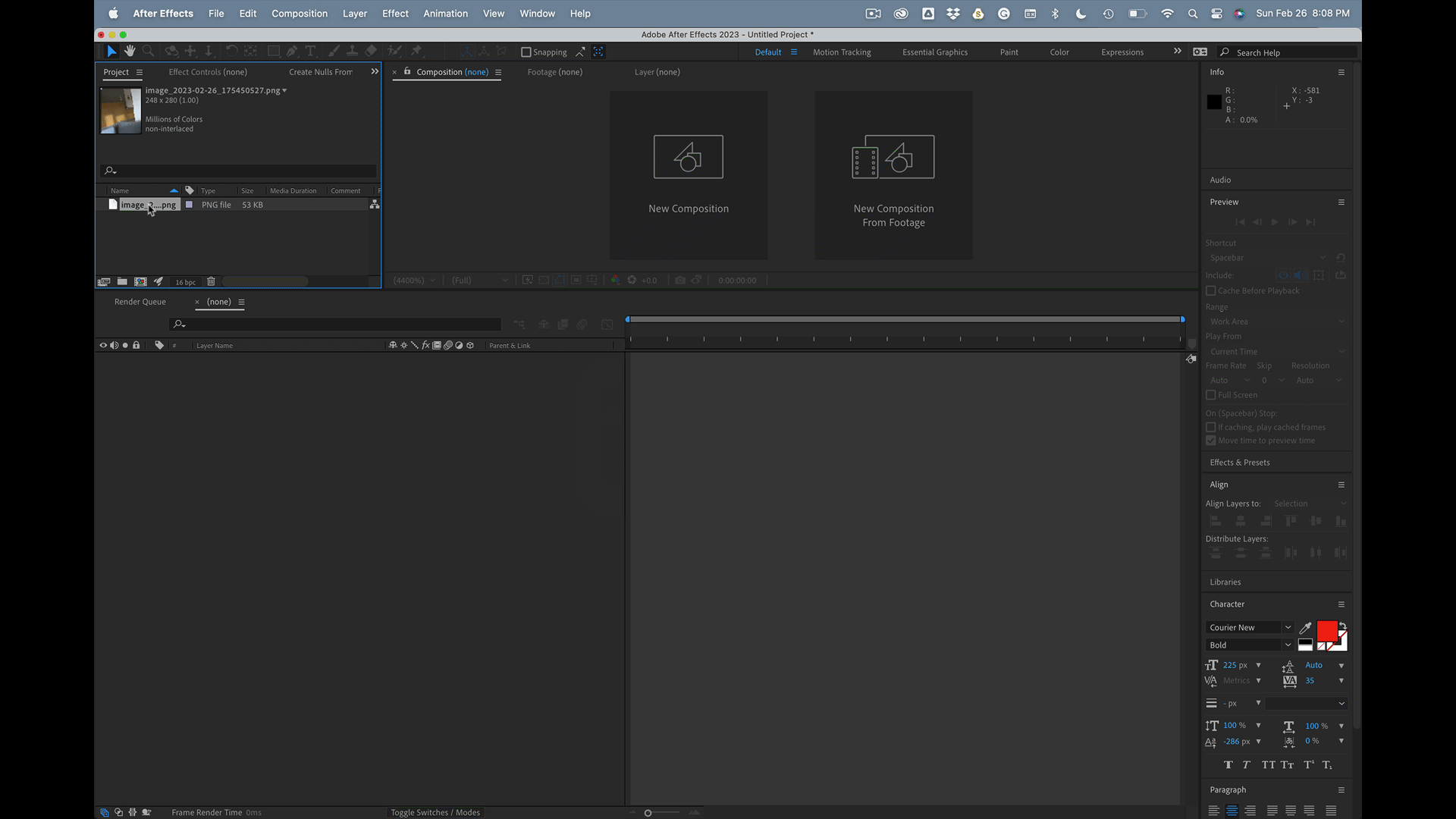Click Toggle Switches / Modes button
This screenshot has width=1456, height=819.
(x=435, y=812)
